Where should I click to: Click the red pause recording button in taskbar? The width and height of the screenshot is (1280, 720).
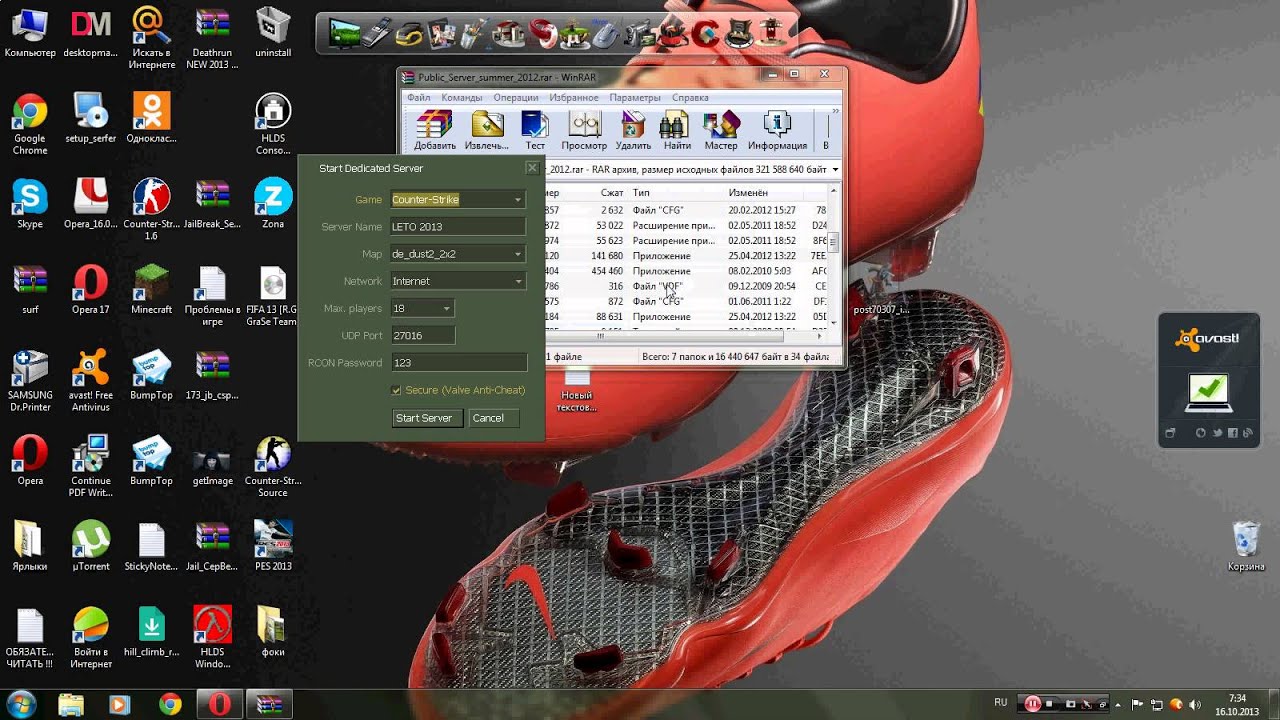[1033, 703]
